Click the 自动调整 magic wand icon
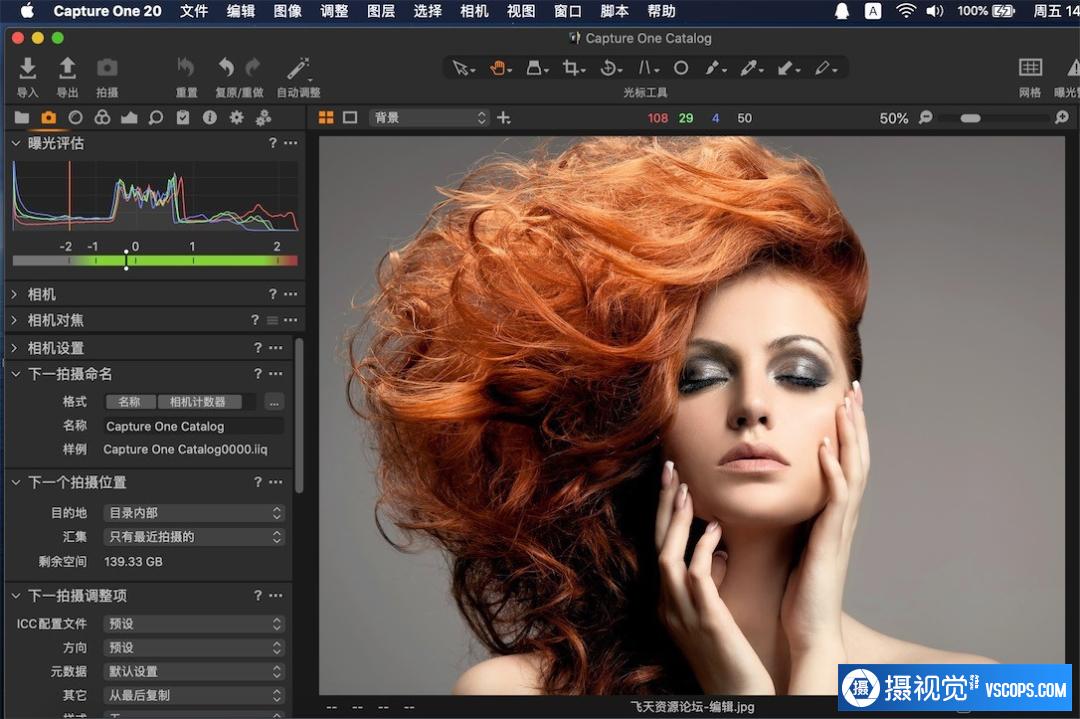This screenshot has height=719, width=1080. (x=298, y=68)
